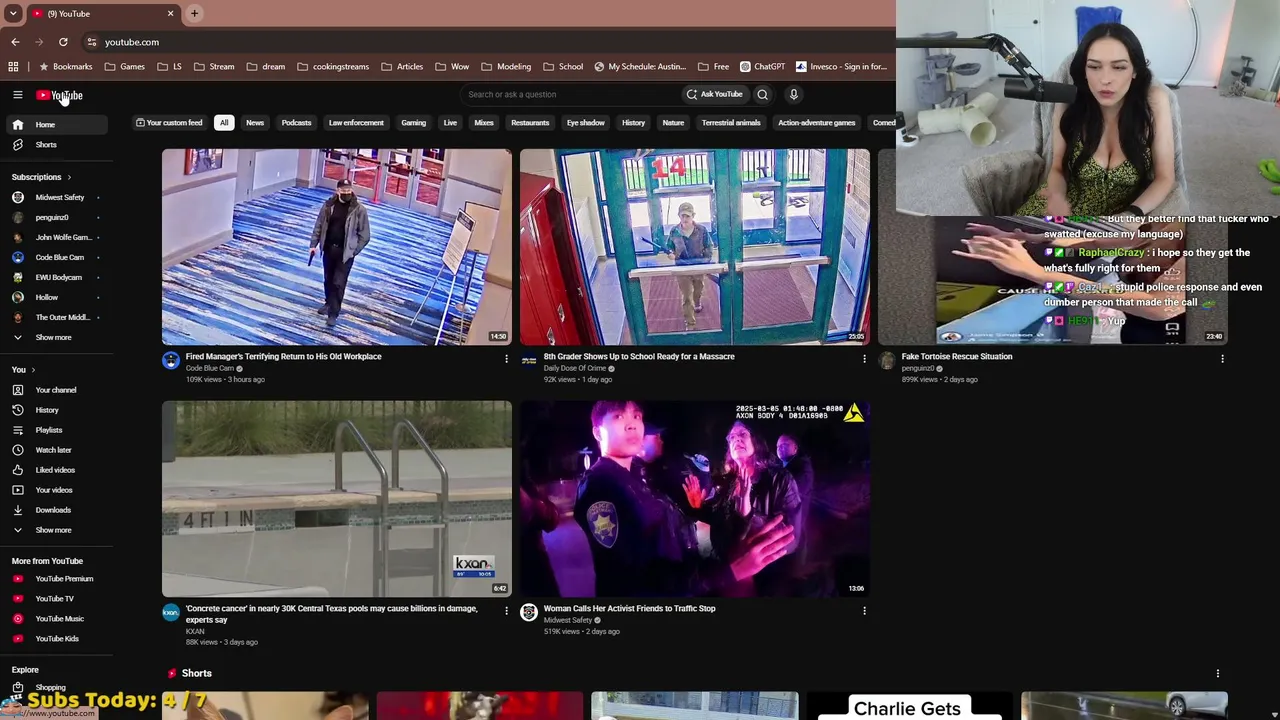Click the Ask YouTube button
This screenshot has height=720, width=1280.
tap(714, 95)
